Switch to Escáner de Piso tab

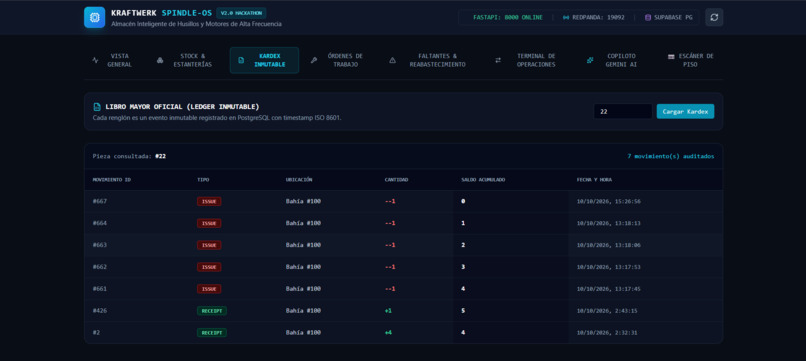[x=691, y=60]
